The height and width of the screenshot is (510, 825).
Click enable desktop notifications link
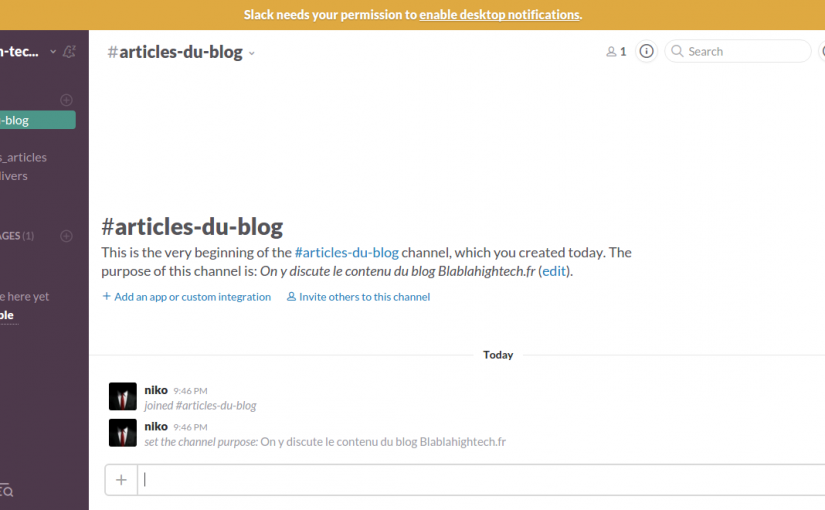pos(499,15)
